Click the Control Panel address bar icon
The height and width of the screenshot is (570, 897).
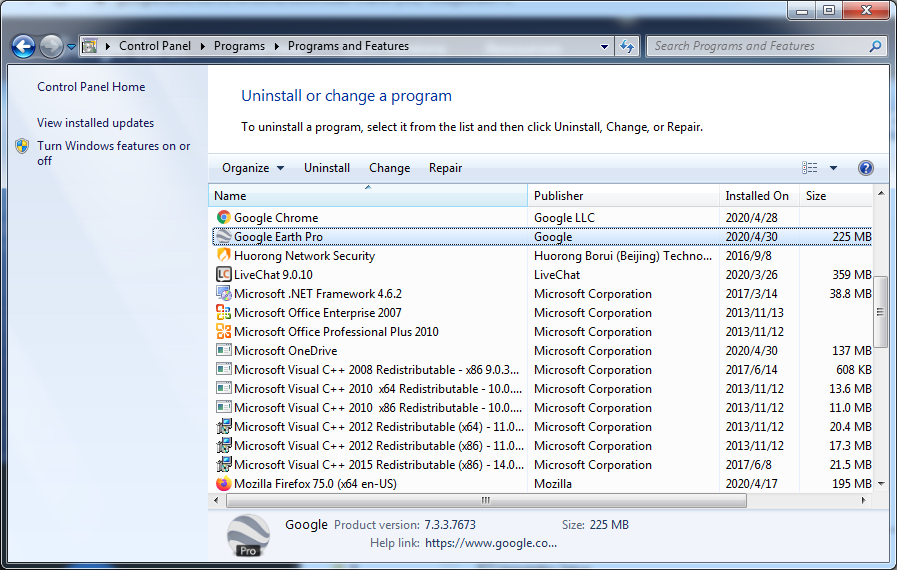(90, 46)
